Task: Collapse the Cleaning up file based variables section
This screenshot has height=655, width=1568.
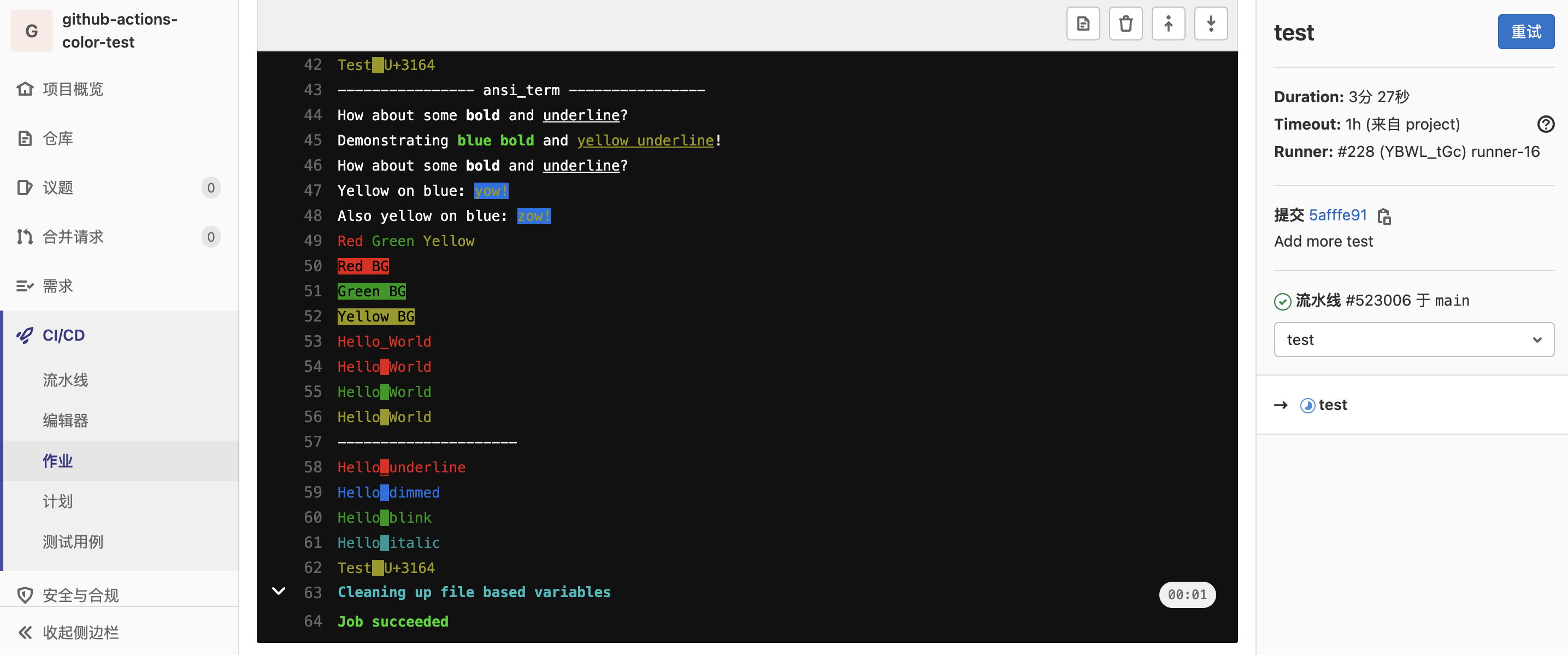Action: (x=279, y=590)
